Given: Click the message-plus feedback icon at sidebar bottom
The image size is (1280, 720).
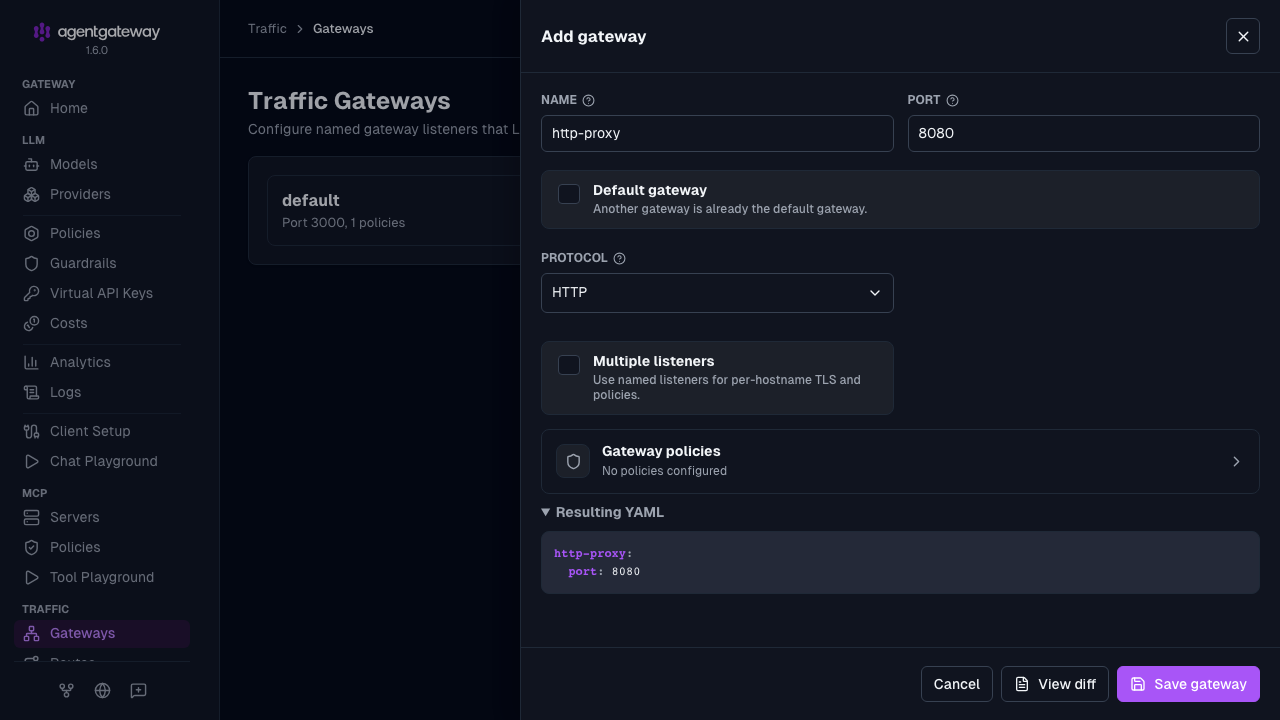Looking at the screenshot, I should tap(138, 690).
